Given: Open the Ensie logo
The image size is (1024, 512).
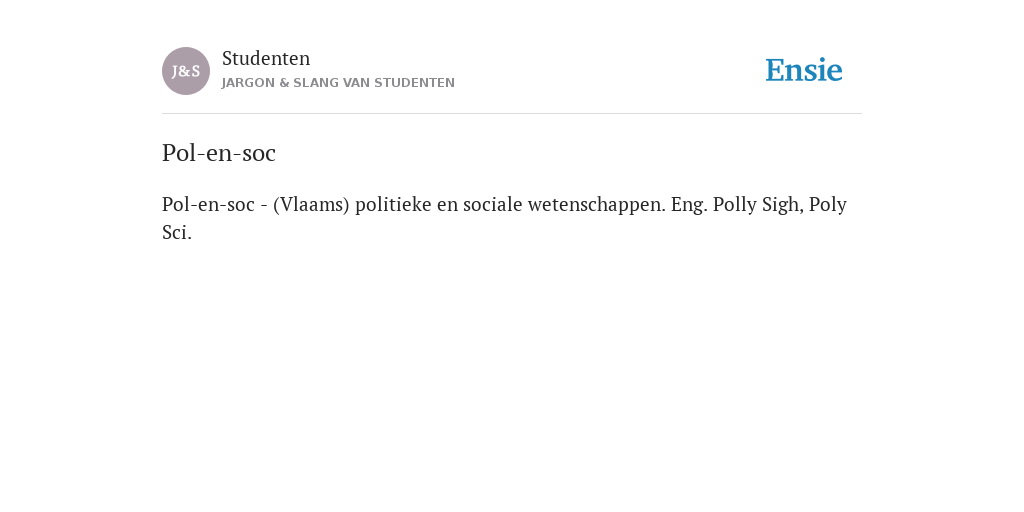Looking at the screenshot, I should click(804, 70).
